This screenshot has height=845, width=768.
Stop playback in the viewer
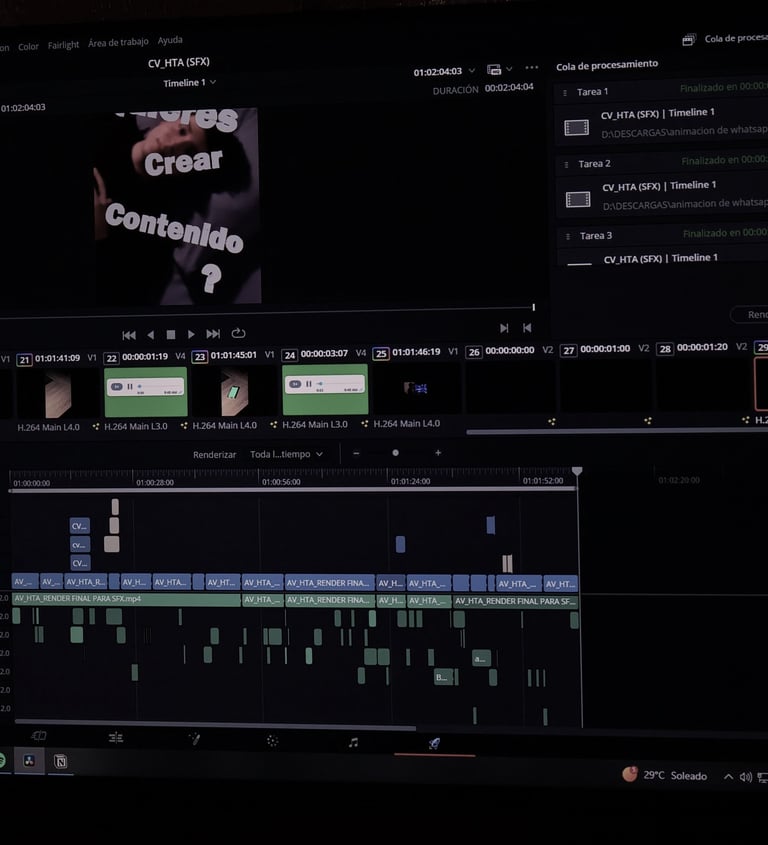[171, 335]
